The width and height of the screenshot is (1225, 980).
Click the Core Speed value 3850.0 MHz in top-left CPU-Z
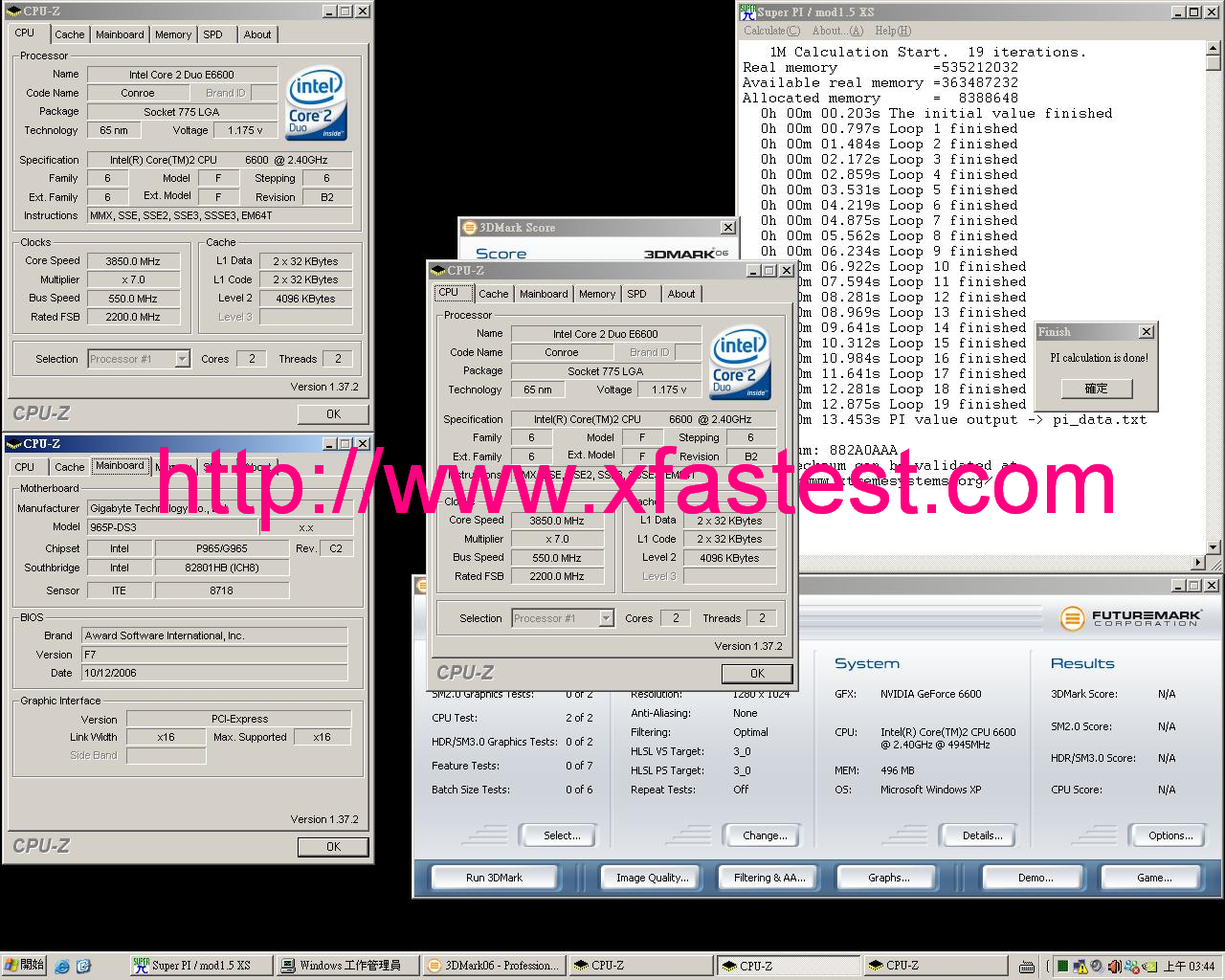(x=133, y=261)
